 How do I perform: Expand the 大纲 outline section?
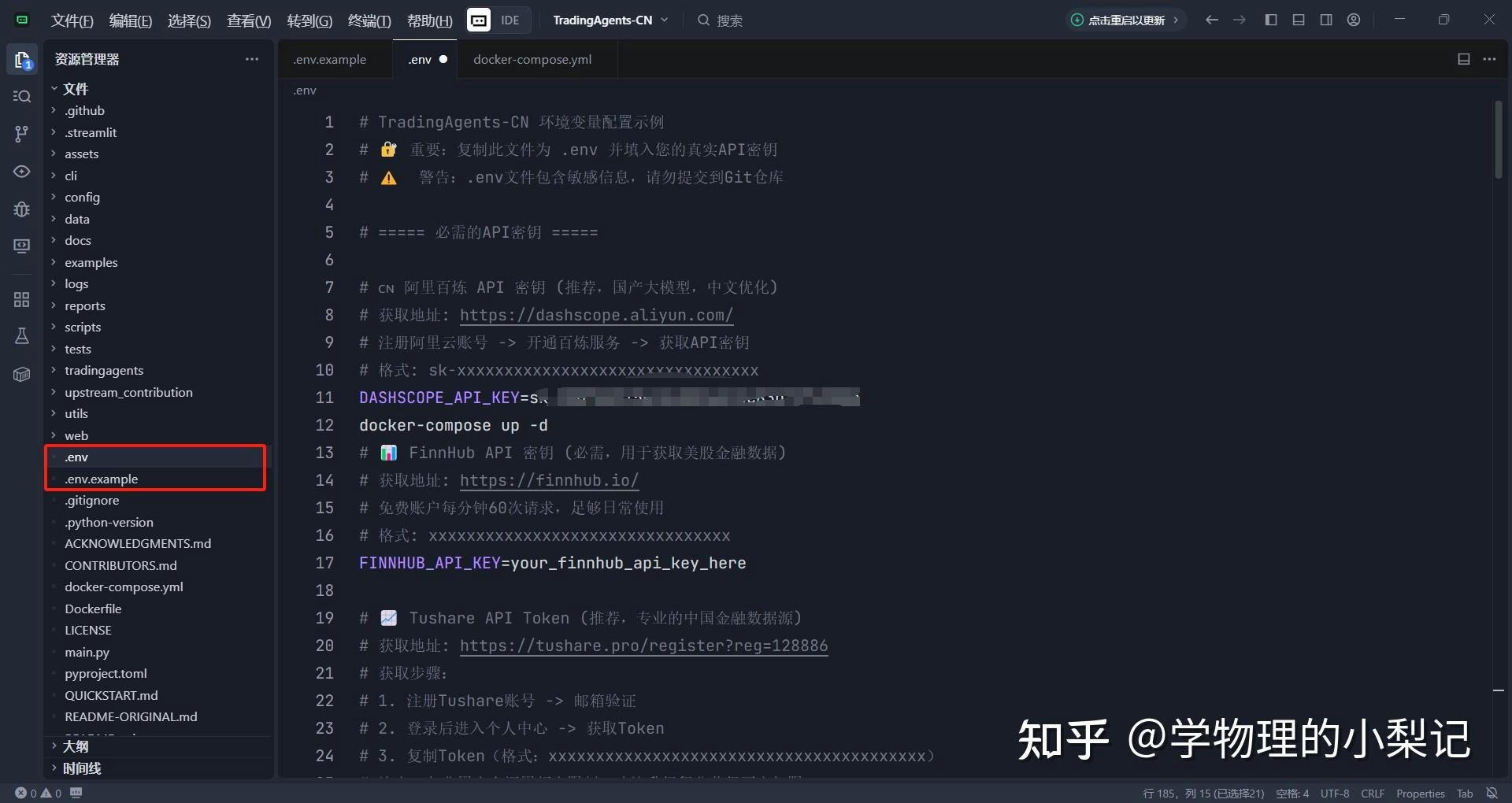click(76, 746)
